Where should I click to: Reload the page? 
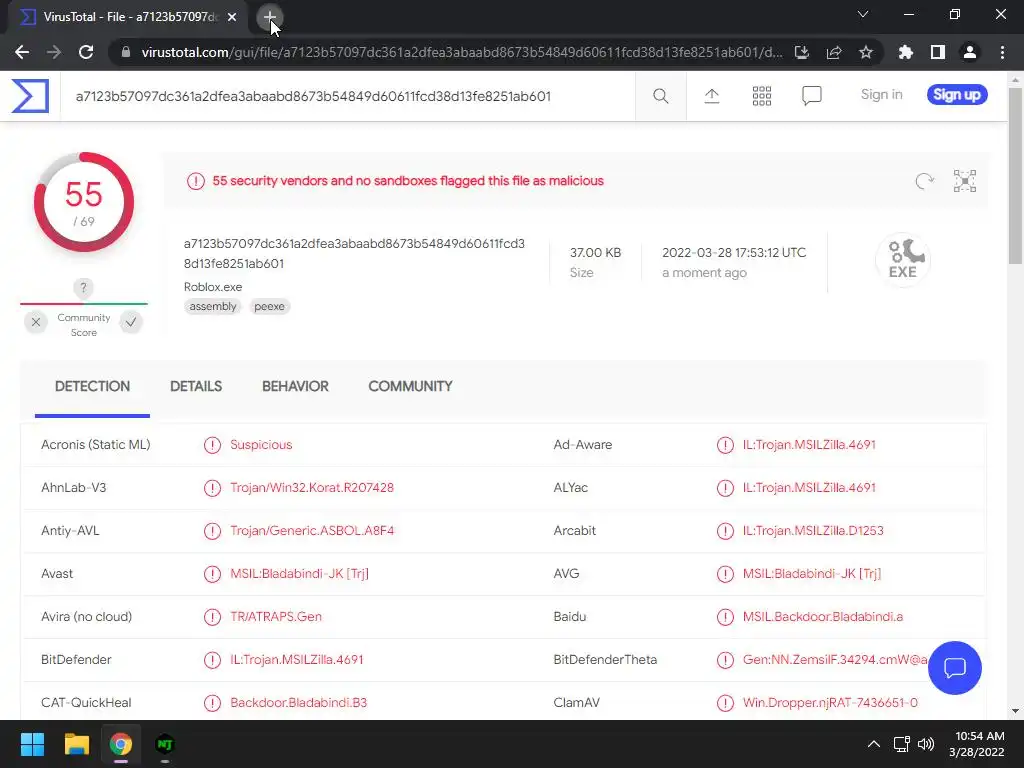click(x=86, y=52)
